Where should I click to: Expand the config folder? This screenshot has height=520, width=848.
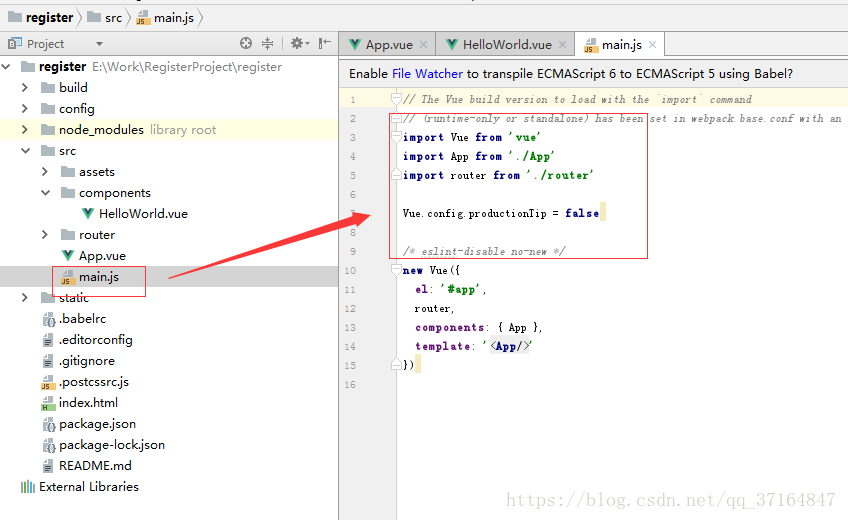(x=24, y=109)
